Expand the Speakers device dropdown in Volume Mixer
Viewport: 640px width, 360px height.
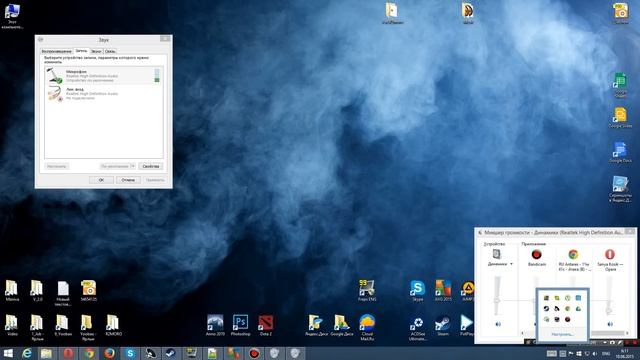[511, 264]
